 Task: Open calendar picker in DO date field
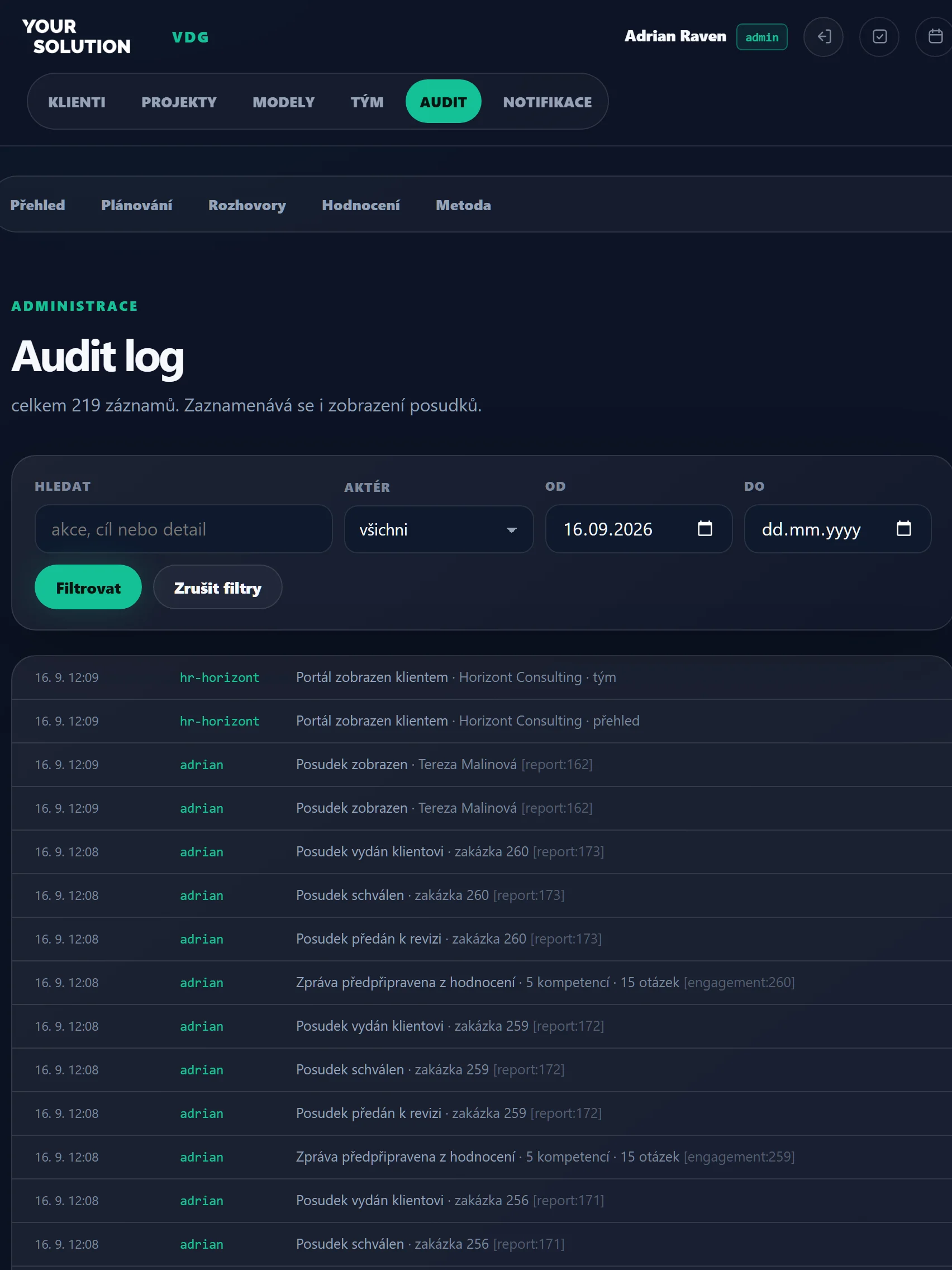tap(904, 528)
